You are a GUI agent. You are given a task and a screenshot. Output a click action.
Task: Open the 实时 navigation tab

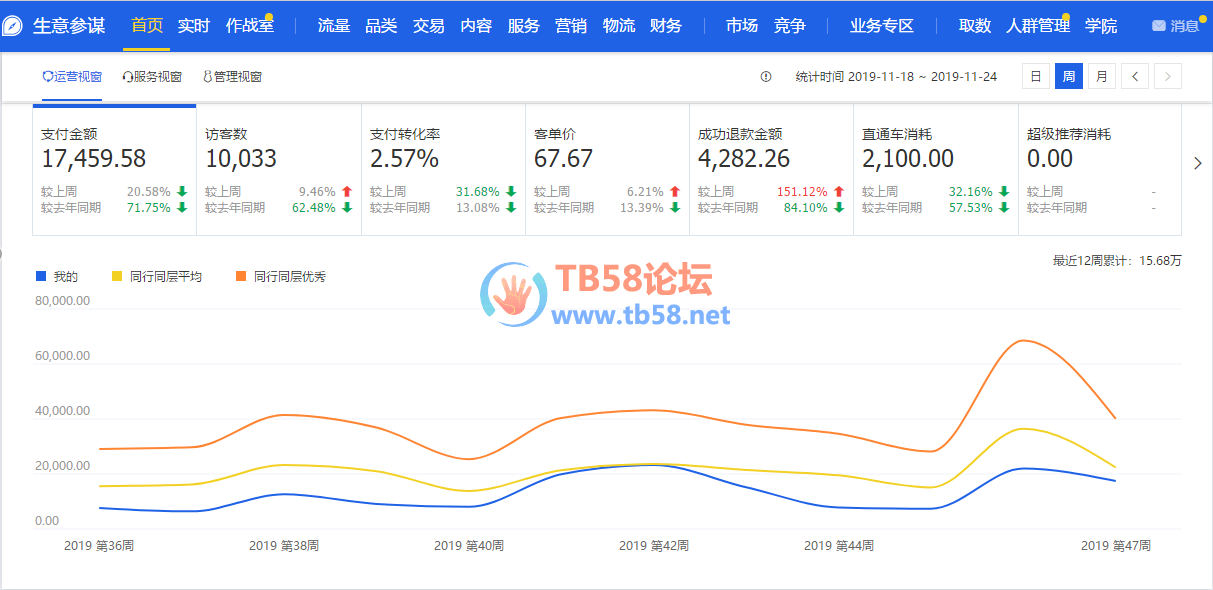click(x=194, y=26)
